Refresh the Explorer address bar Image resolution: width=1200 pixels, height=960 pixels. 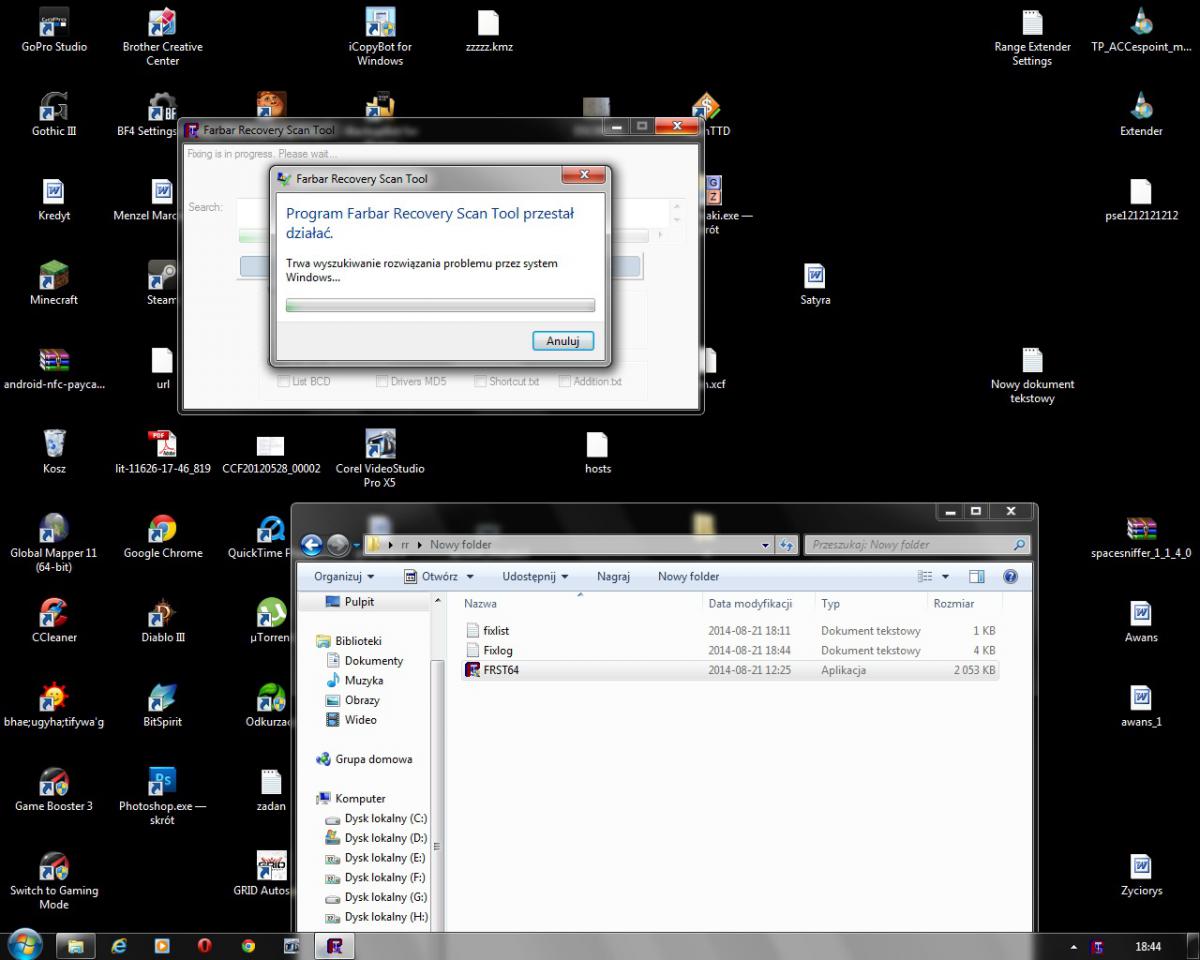point(786,545)
